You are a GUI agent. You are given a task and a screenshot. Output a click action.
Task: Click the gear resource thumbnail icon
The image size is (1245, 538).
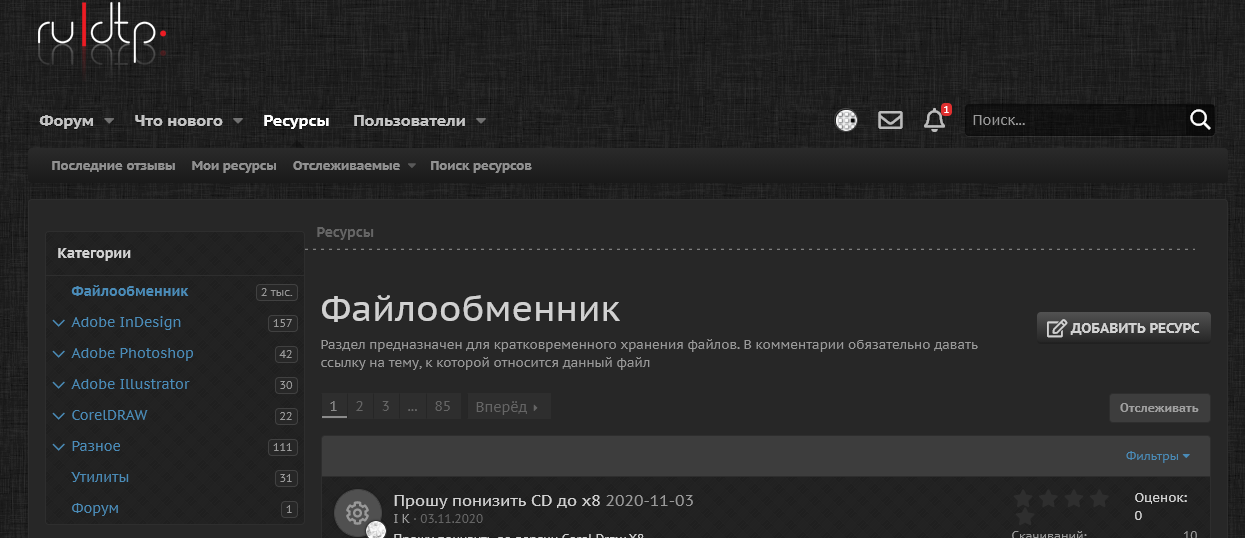click(357, 513)
